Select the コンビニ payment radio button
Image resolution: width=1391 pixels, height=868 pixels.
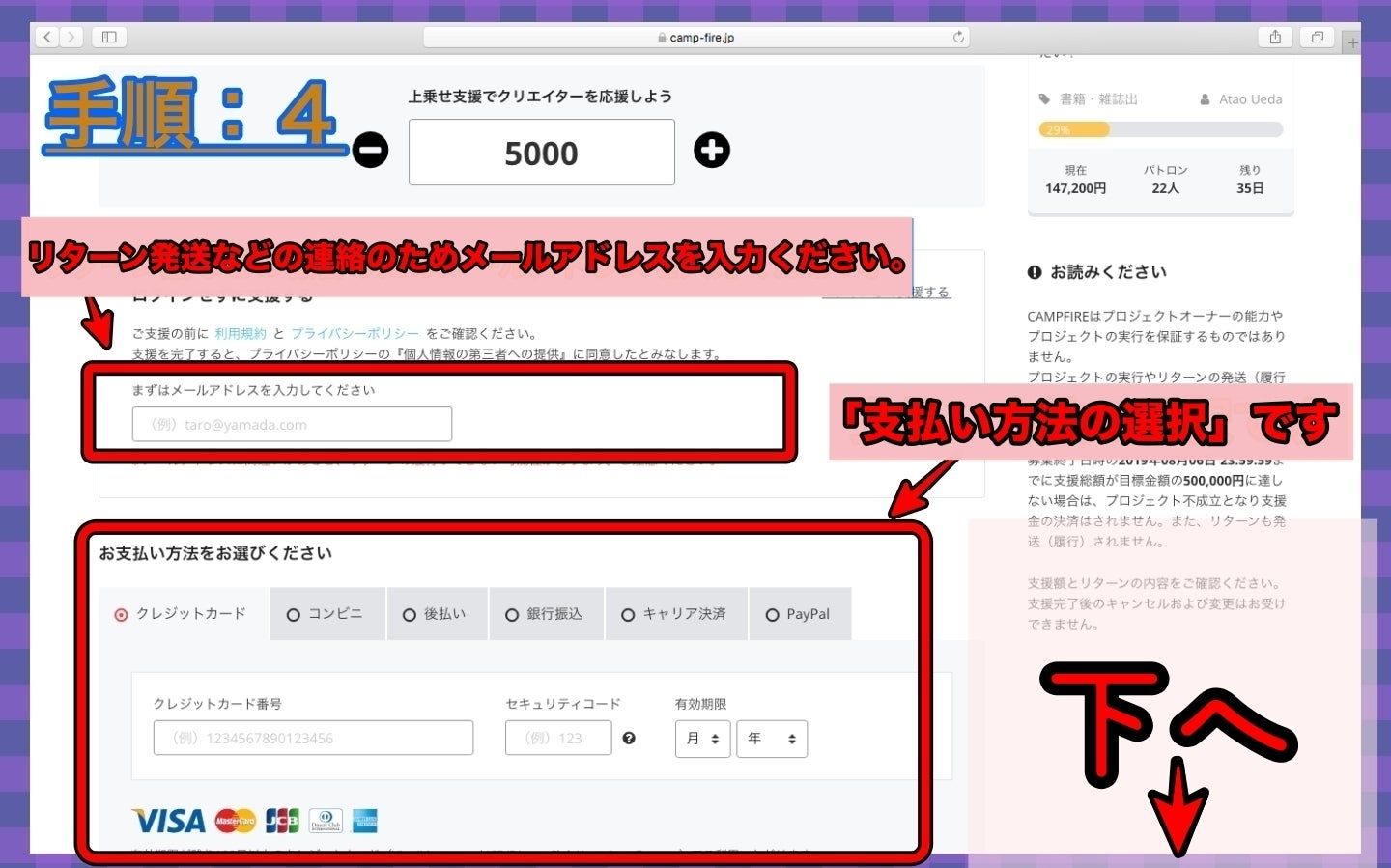[294, 615]
